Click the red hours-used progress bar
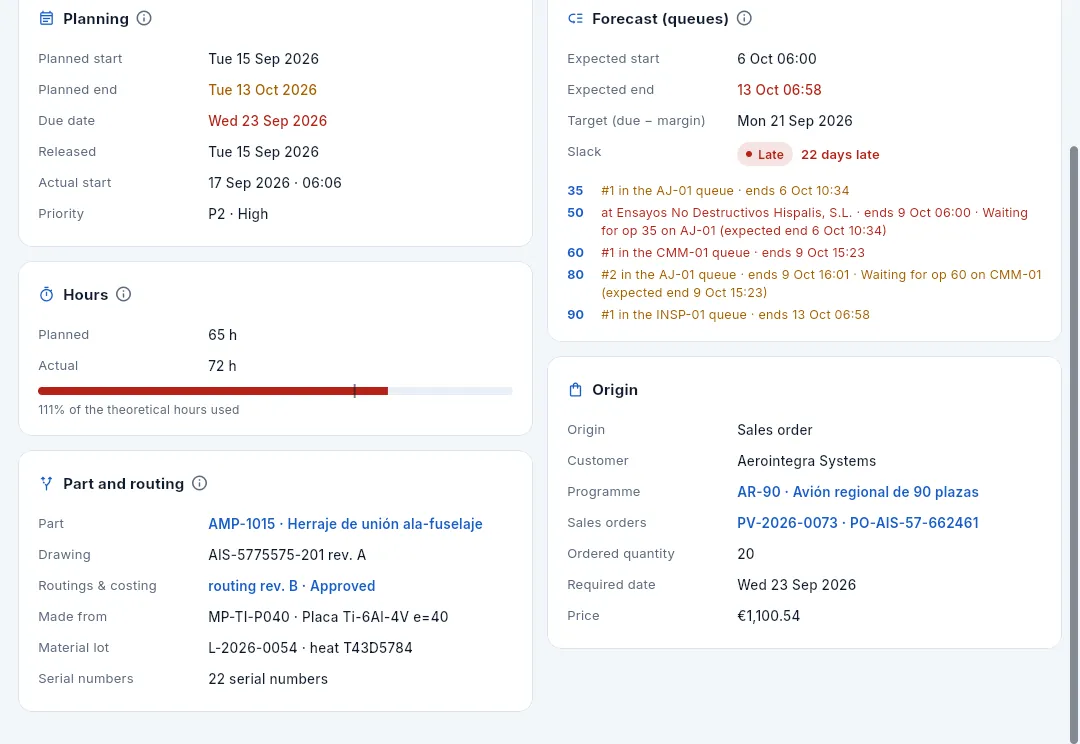This screenshot has width=1080, height=744. coord(213,391)
